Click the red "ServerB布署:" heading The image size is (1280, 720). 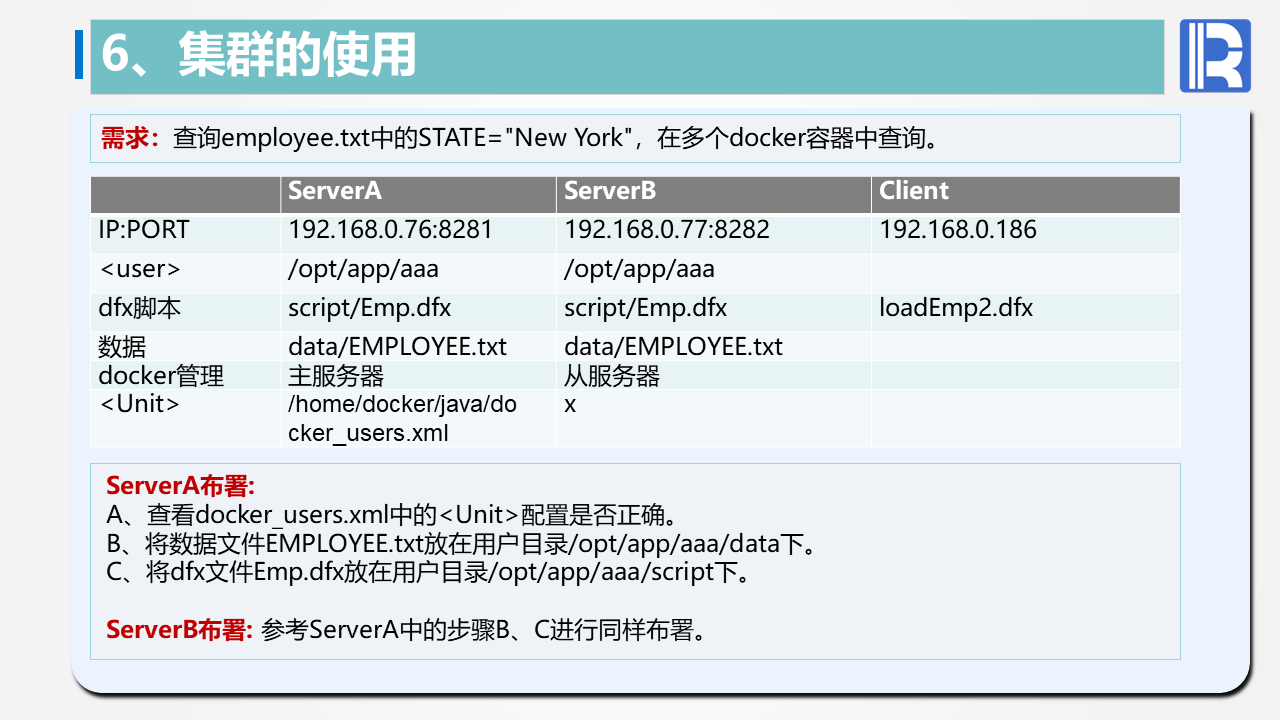[180, 631]
